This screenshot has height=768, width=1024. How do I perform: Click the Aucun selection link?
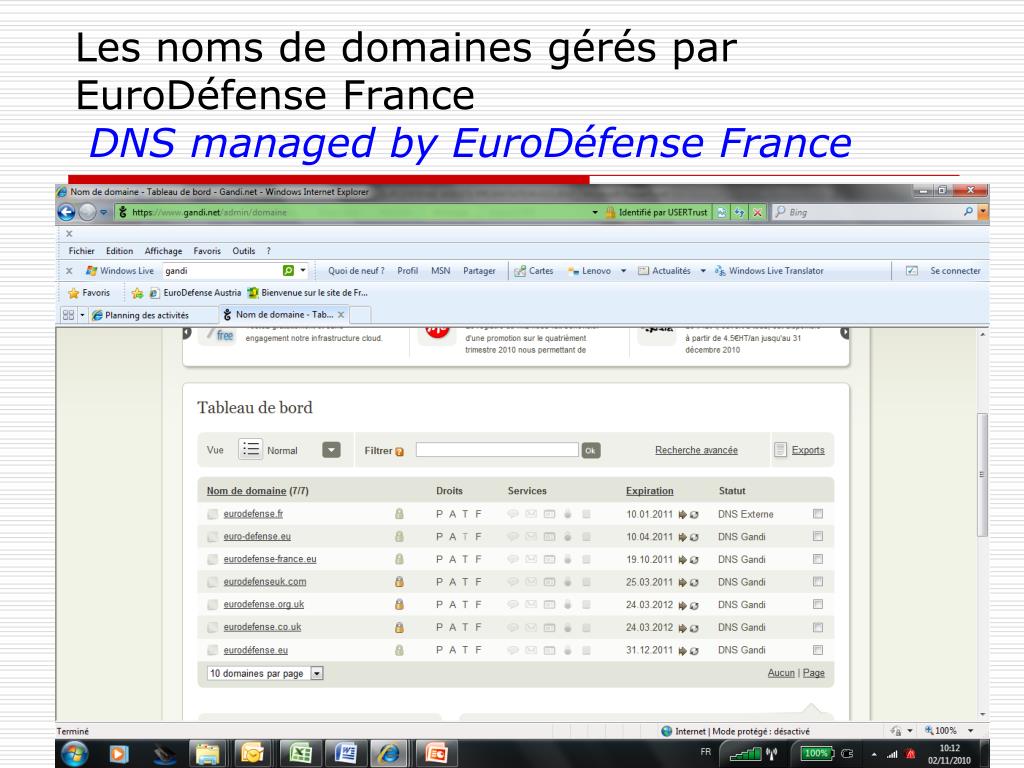[x=781, y=673]
